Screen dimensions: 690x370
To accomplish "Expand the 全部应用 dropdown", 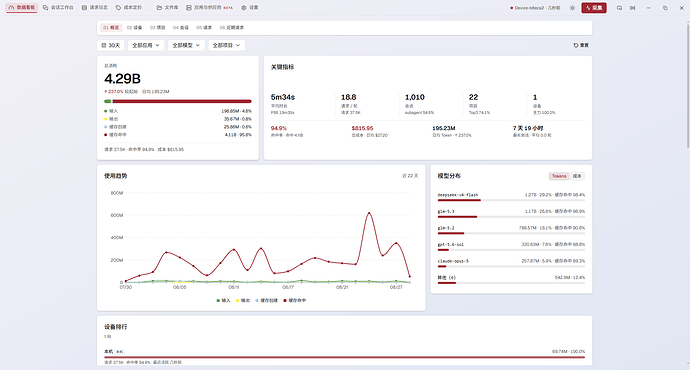I will [x=146, y=45].
